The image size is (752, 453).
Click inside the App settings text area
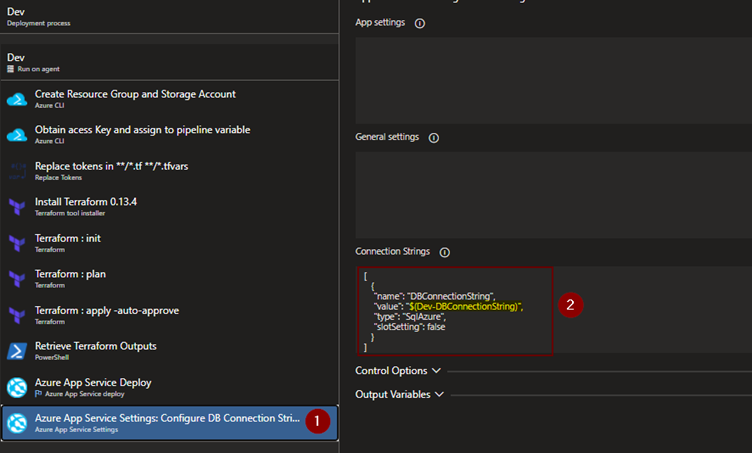click(x=553, y=81)
